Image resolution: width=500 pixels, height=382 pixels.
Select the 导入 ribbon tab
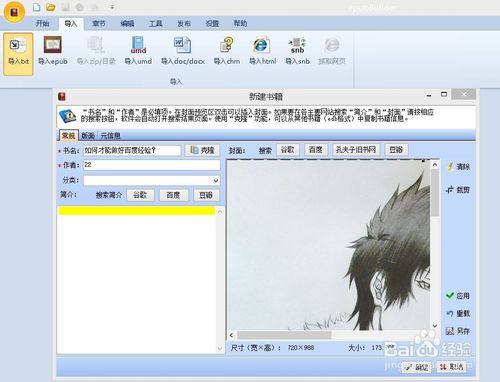click(71, 23)
